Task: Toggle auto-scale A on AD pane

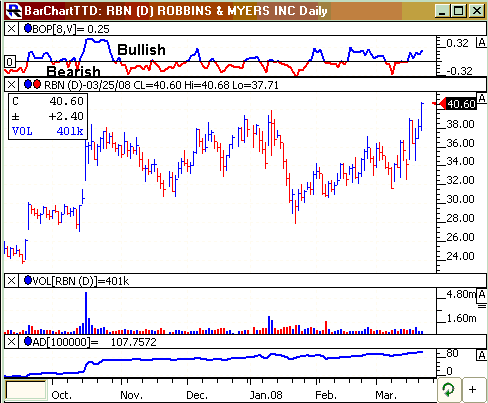Action: 481,355
